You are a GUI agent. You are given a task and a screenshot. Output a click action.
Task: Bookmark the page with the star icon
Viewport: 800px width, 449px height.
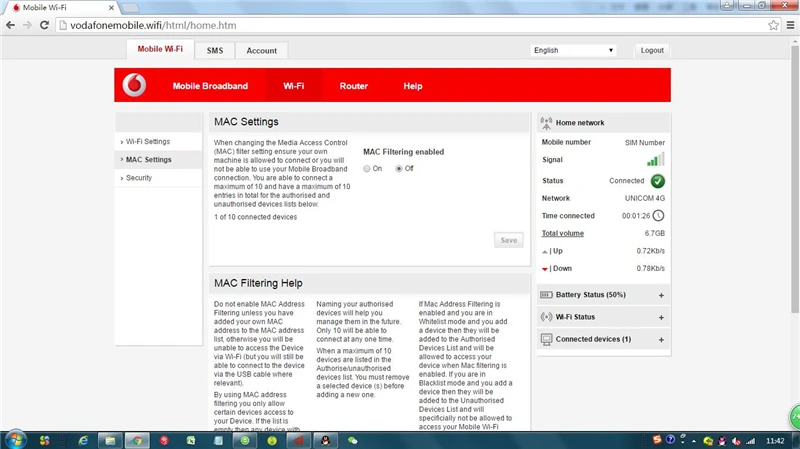[773, 25]
